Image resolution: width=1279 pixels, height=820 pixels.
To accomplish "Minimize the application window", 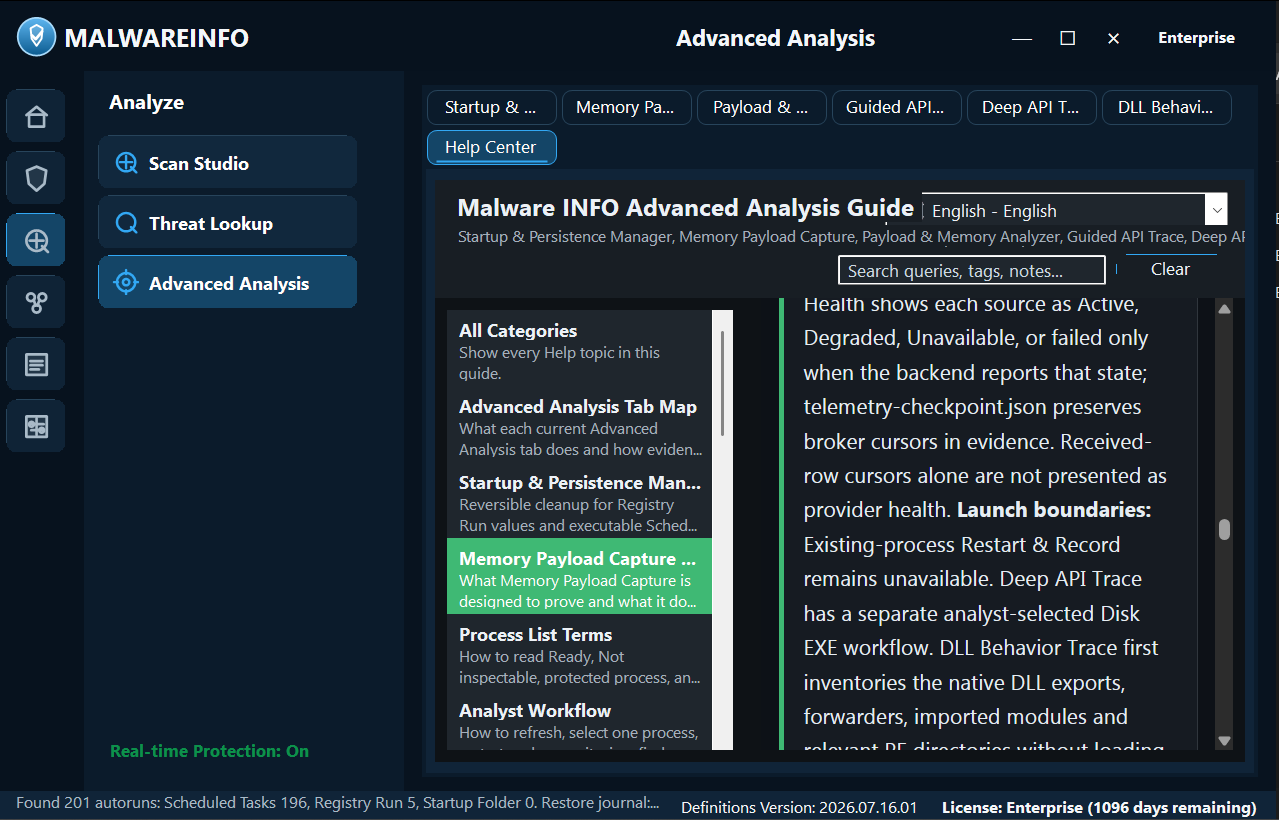I will [1021, 38].
